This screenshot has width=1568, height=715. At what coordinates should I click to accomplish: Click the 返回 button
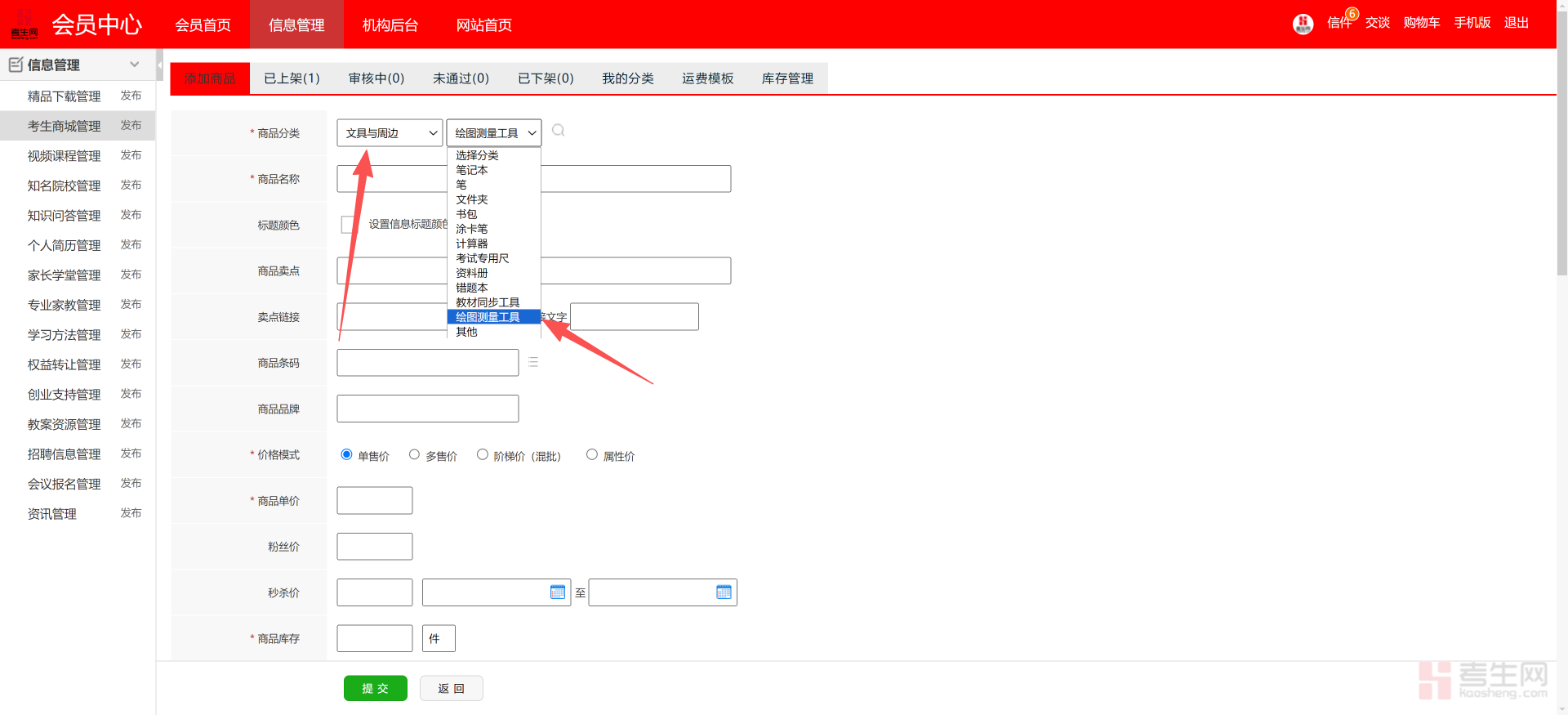(451, 688)
